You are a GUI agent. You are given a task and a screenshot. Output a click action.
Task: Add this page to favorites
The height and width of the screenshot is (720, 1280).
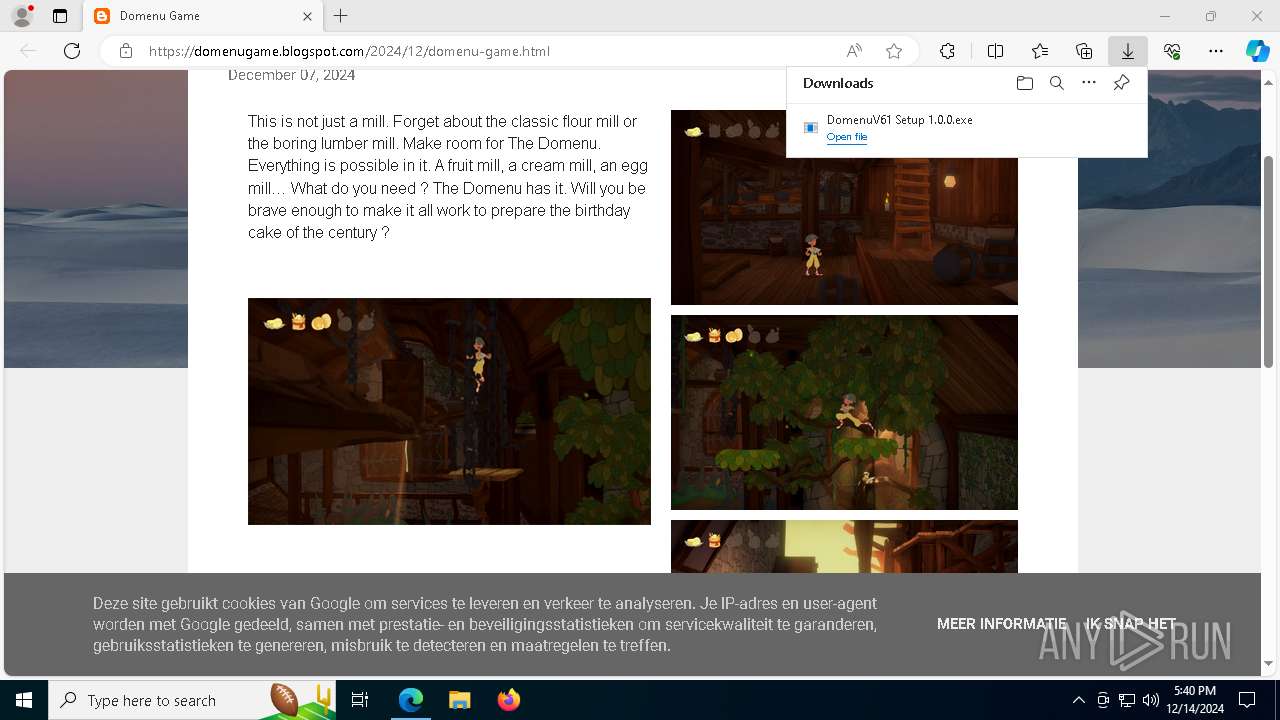[x=894, y=51]
